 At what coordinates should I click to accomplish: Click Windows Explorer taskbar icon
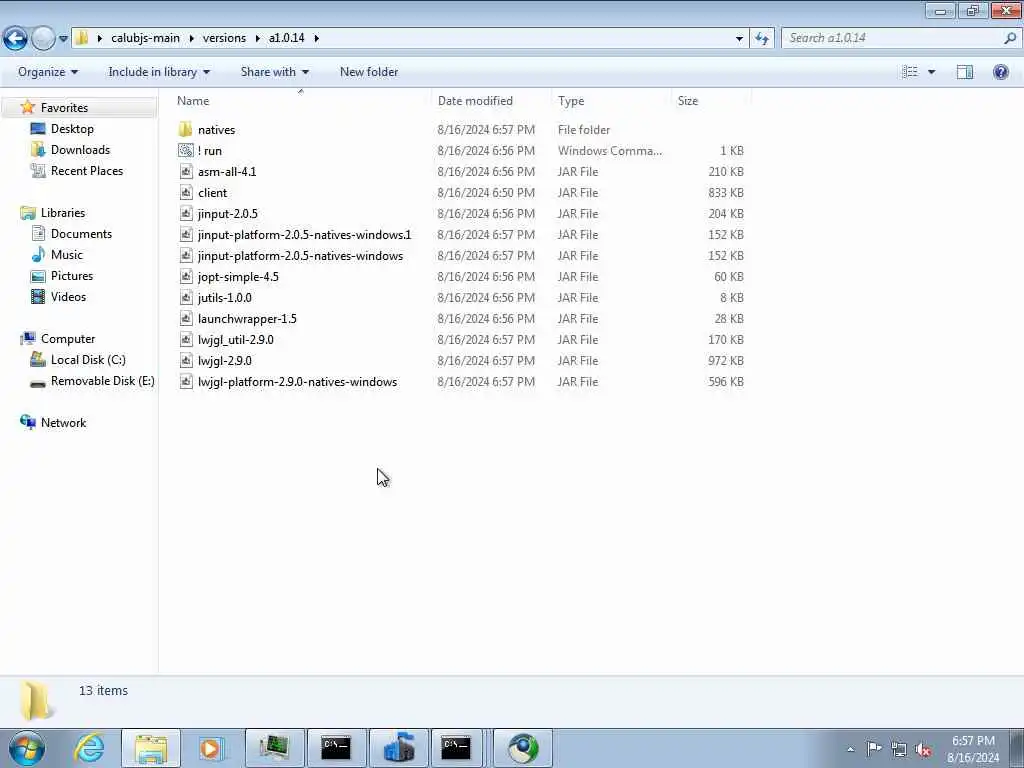[x=151, y=748]
